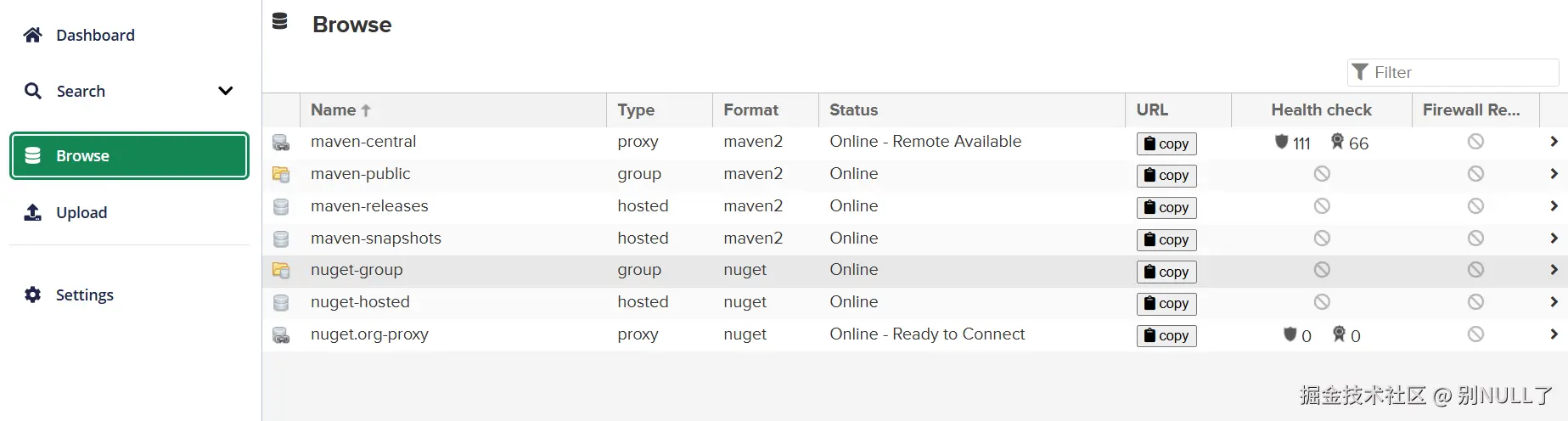1568x421 pixels.
Task: Go to the Upload section
Action: tap(81, 212)
